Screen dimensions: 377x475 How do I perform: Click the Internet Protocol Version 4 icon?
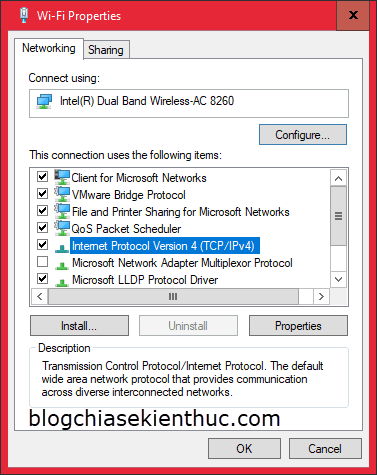coord(62,248)
